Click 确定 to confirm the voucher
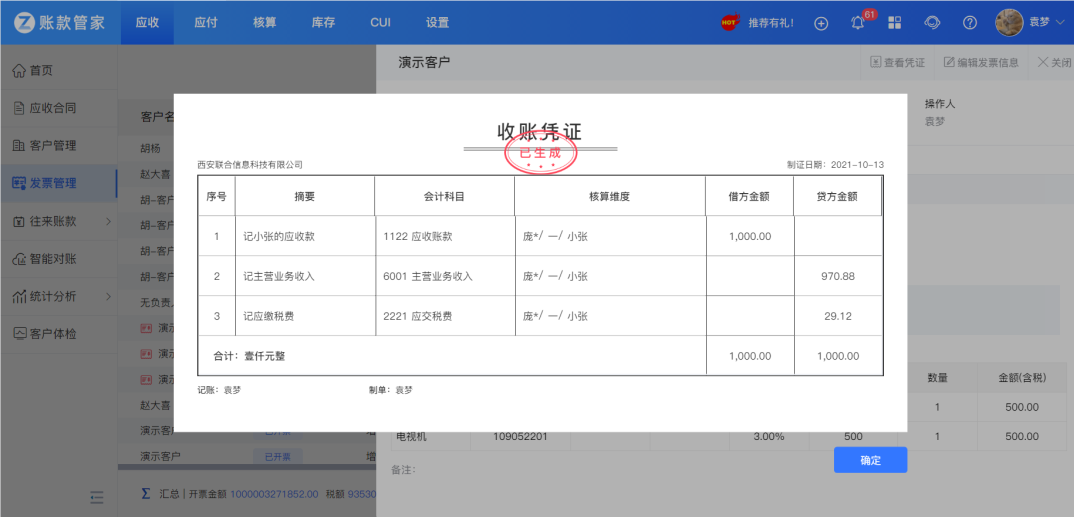This screenshot has height=517, width=1074. [x=870, y=460]
